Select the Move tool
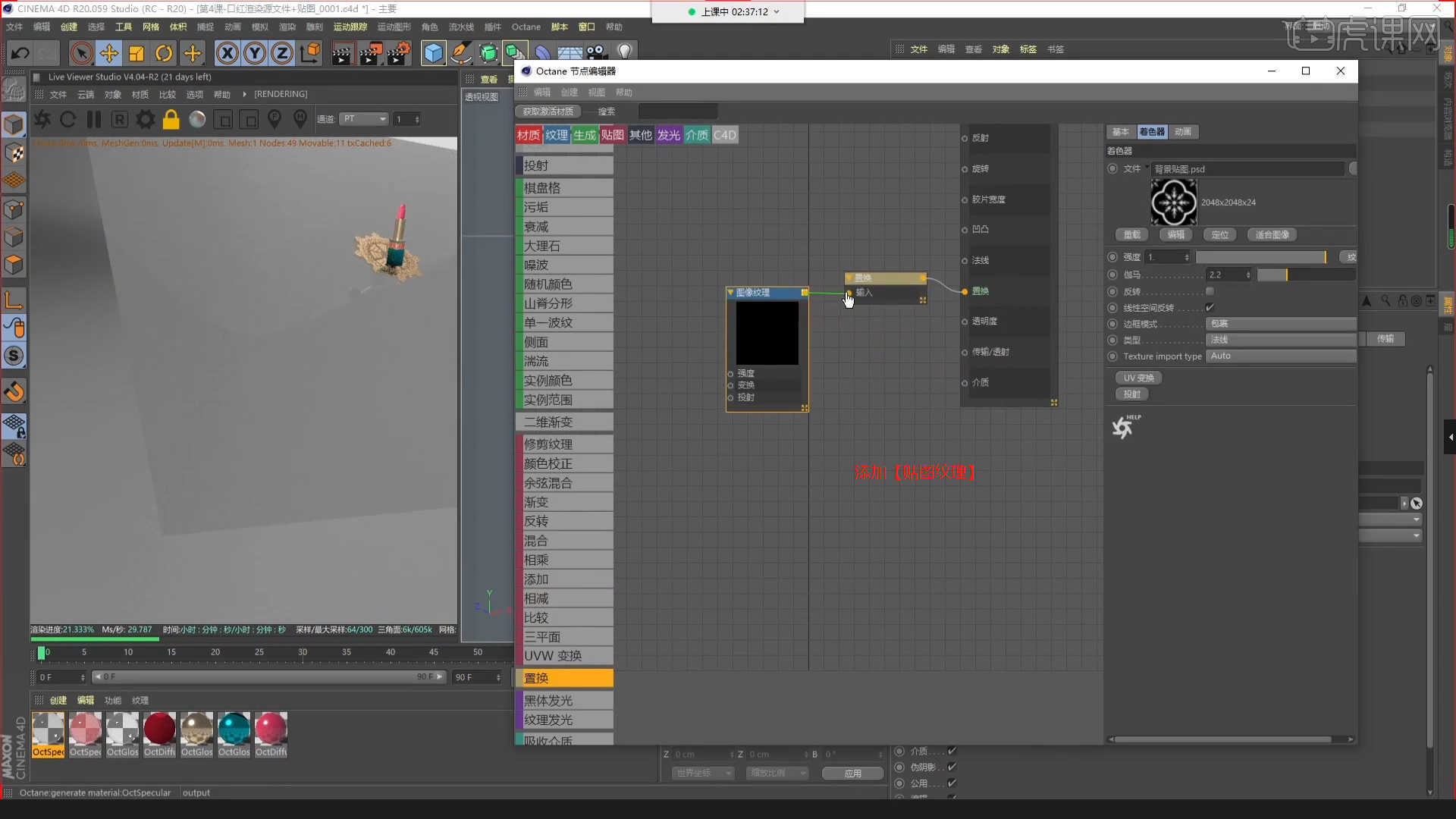 click(109, 53)
